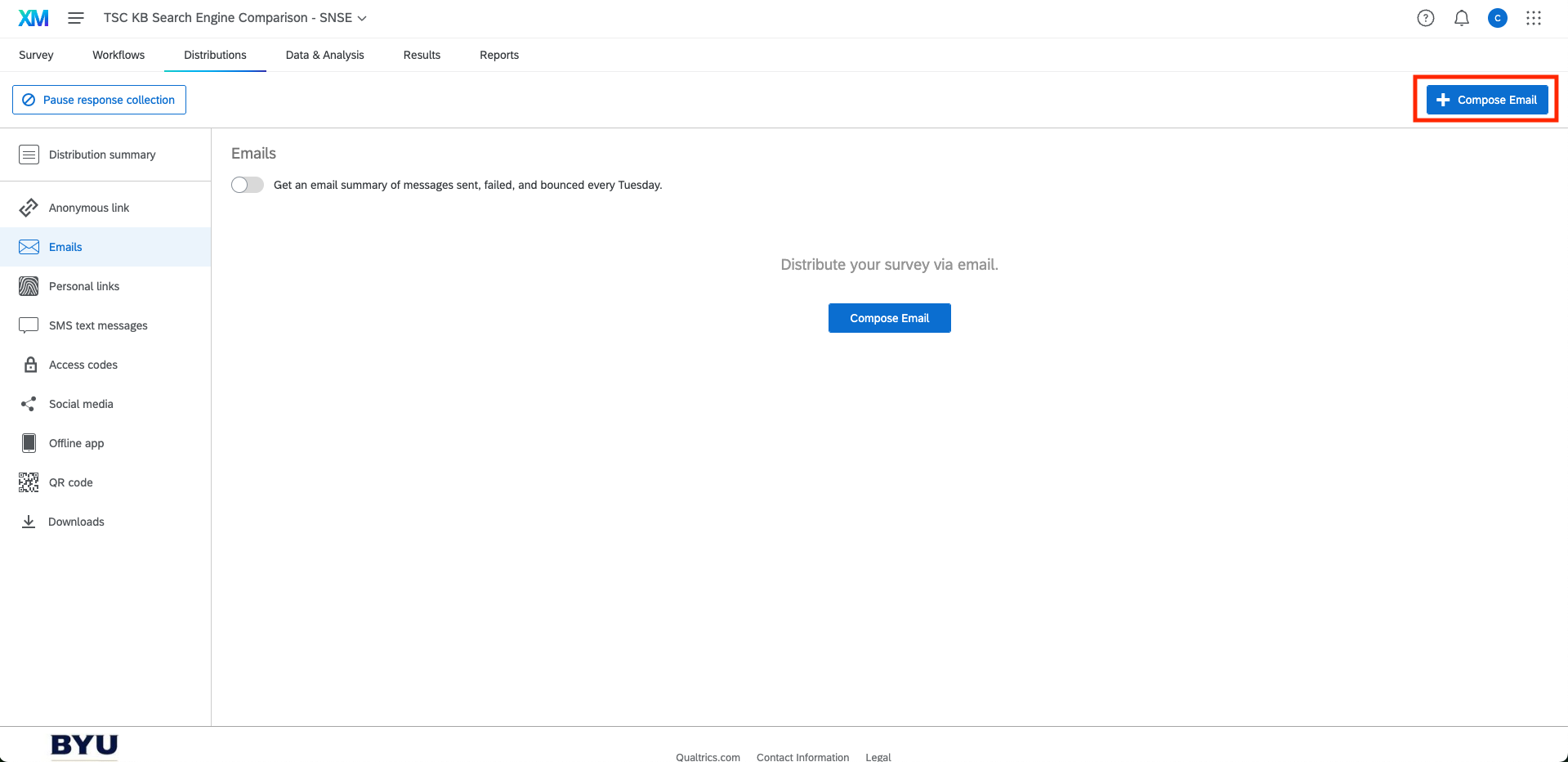The width and height of the screenshot is (1568, 762).
Task: Select Anonymous link in sidebar
Action: pyautogui.click(x=88, y=208)
